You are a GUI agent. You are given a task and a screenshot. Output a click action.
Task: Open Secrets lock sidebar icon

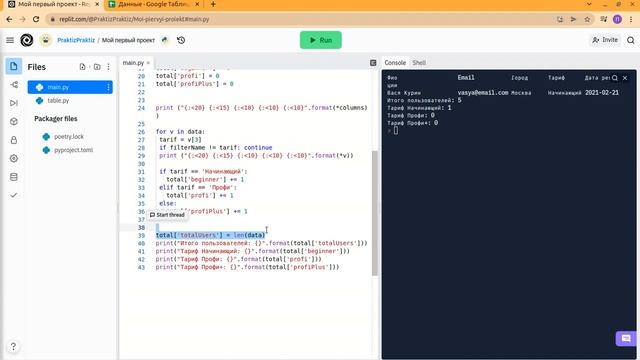pos(14,140)
